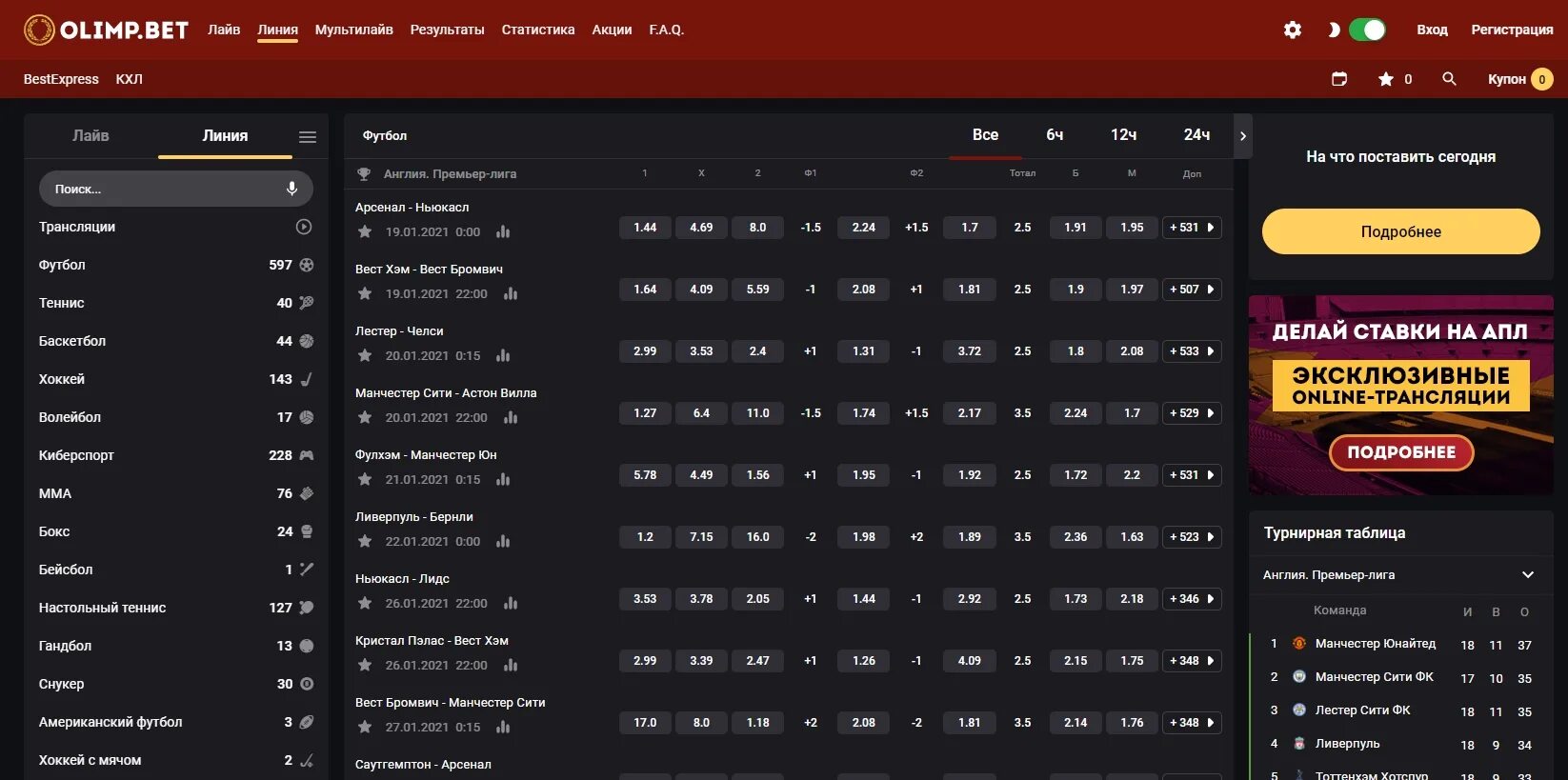This screenshot has width=1568, height=780.
Task: Open statistics chart for Фулхэм - Манчестер Юн
Action: [503, 479]
